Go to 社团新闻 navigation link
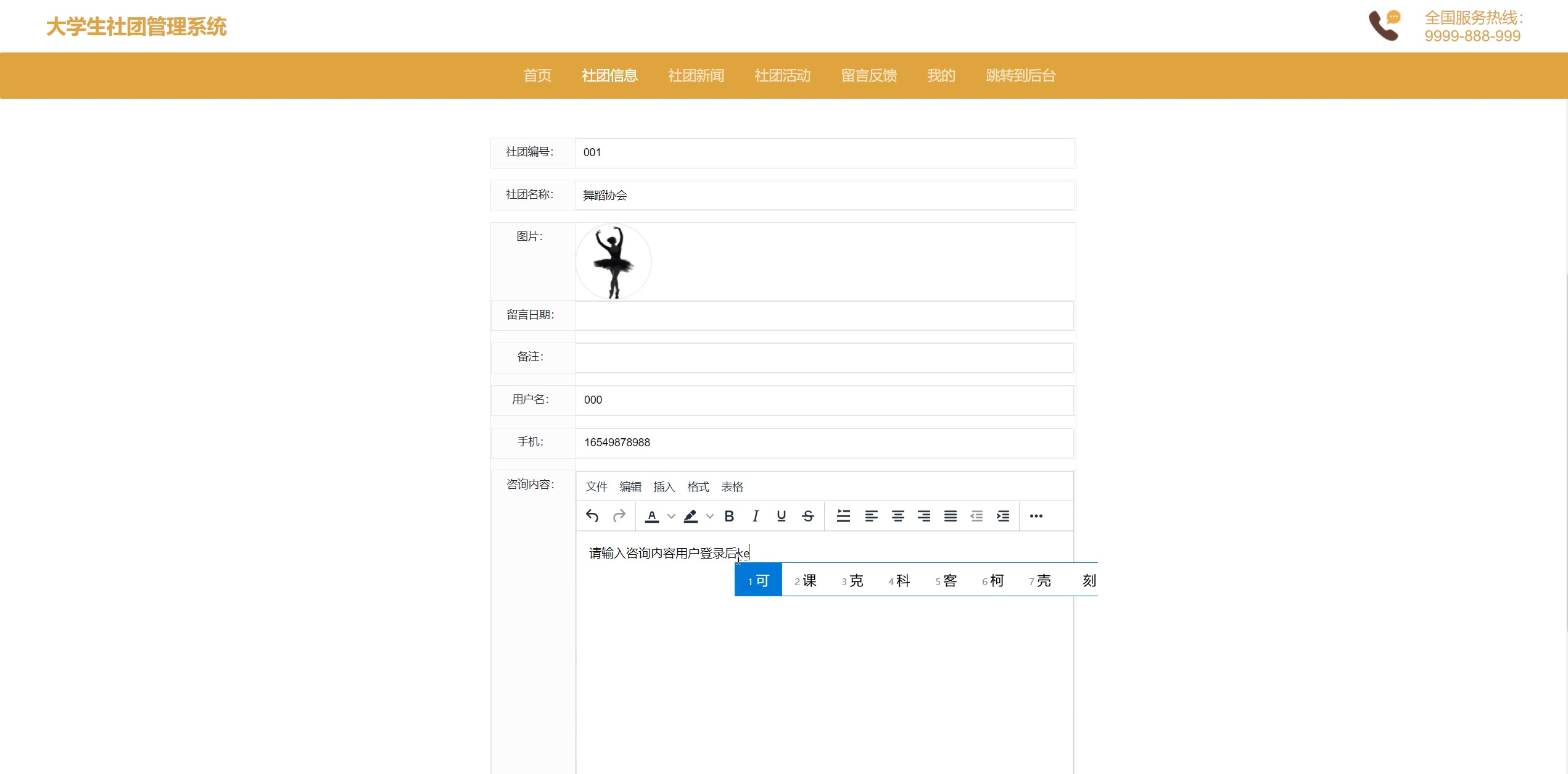The height and width of the screenshot is (774, 1568). tap(696, 76)
